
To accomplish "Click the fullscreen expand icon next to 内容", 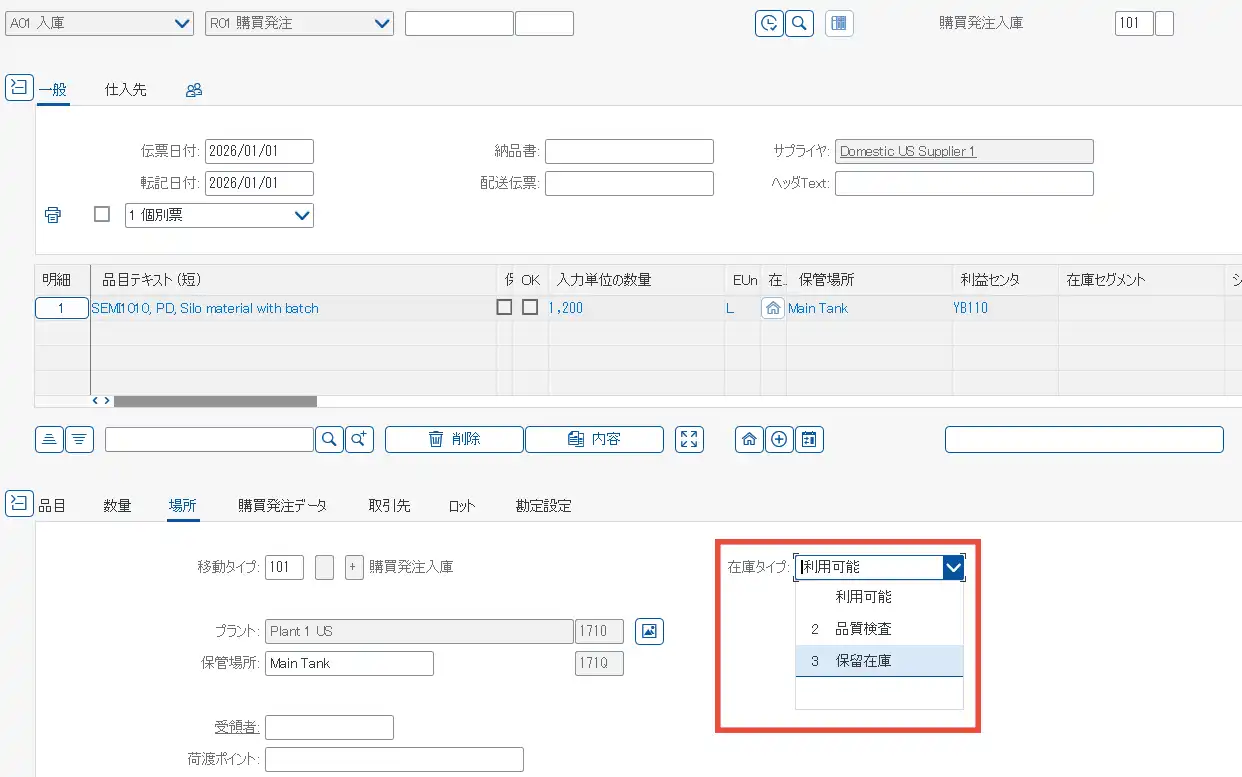I will [689, 439].
